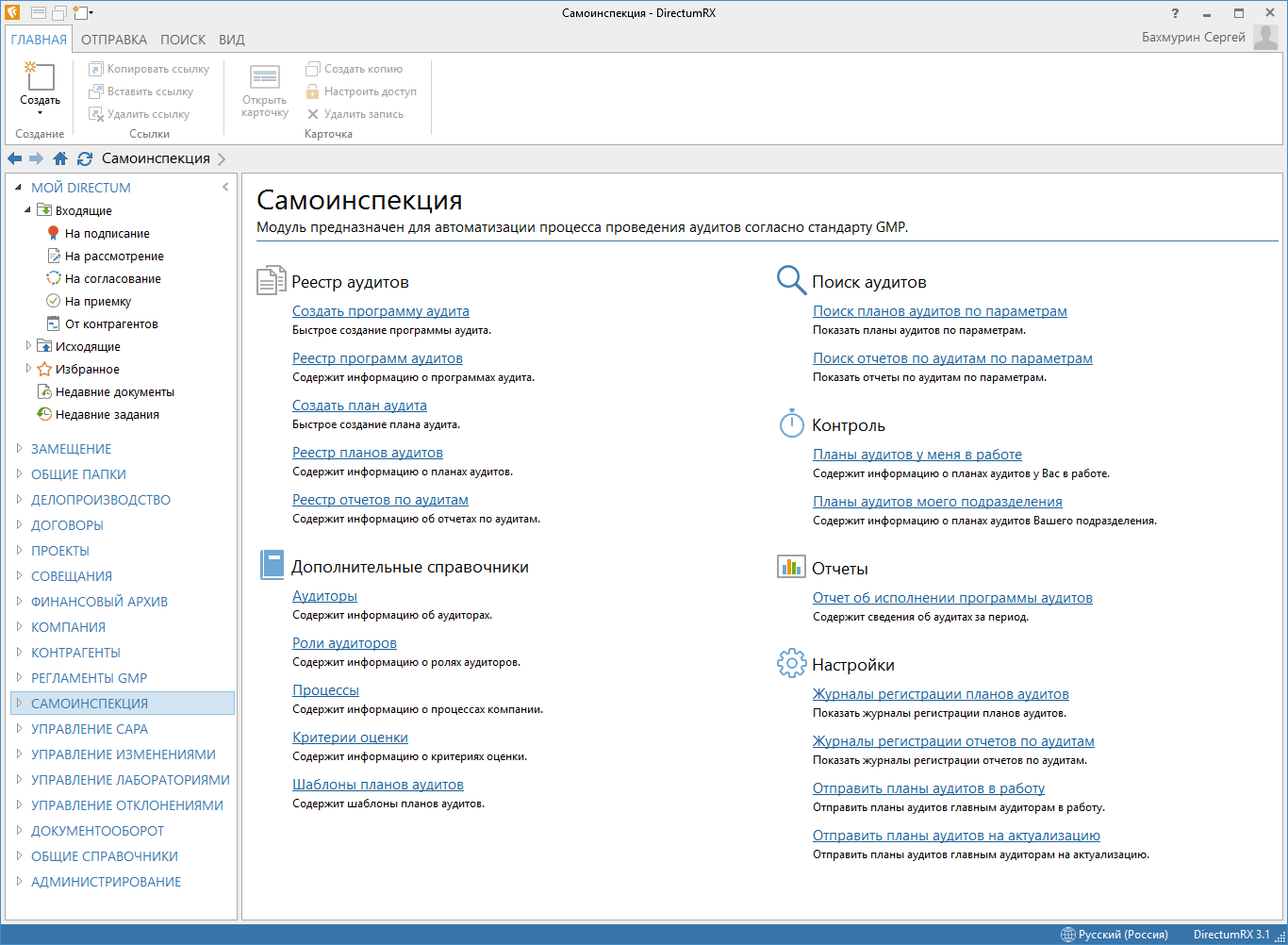Click the Входящие folder icon
Viewport: 1288px width, 945px height.
43,210
